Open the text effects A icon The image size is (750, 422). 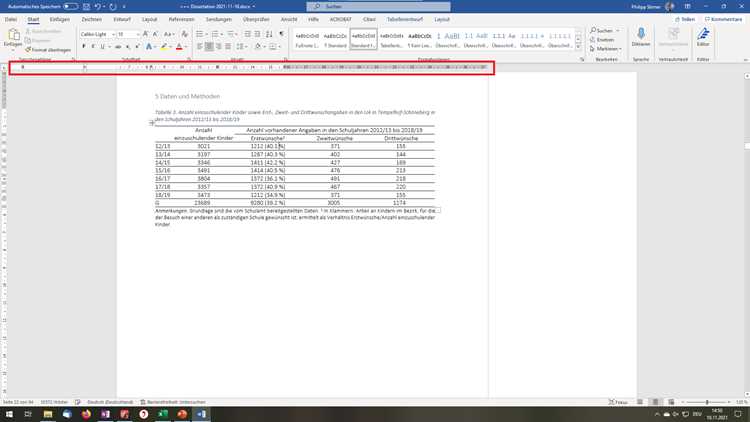pos(149,47)
